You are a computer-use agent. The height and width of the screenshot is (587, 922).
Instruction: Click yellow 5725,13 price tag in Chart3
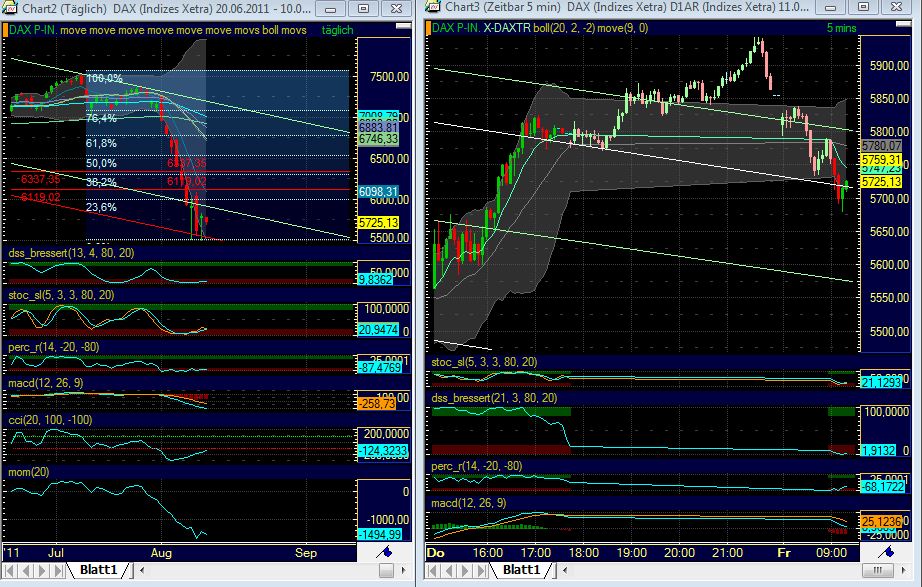pos(881,182)
